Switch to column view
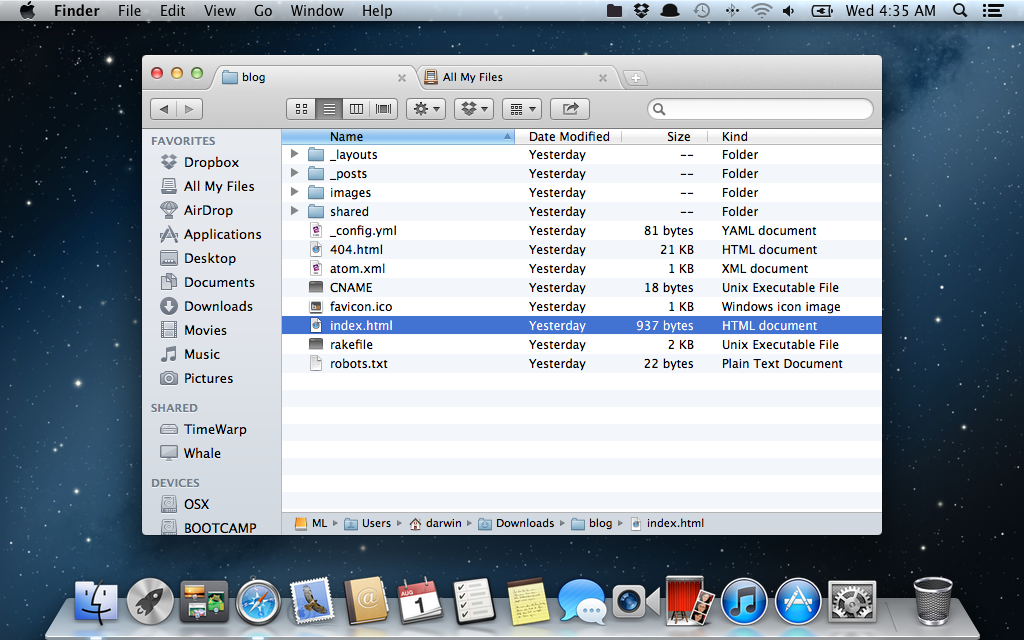1024x640 pixels. point(357,108)
